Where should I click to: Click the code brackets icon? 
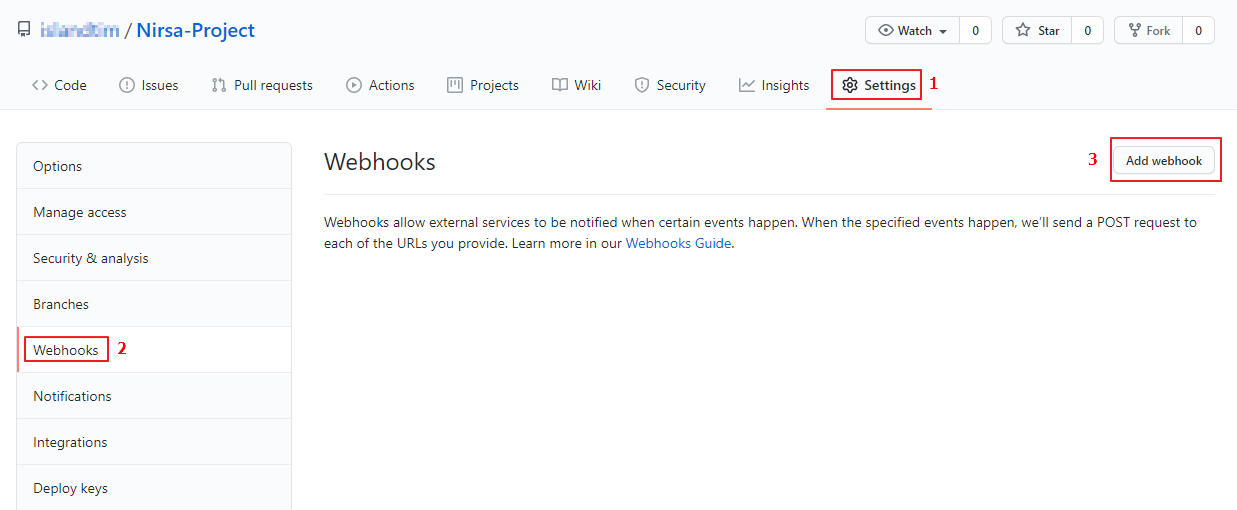[40, 85]
